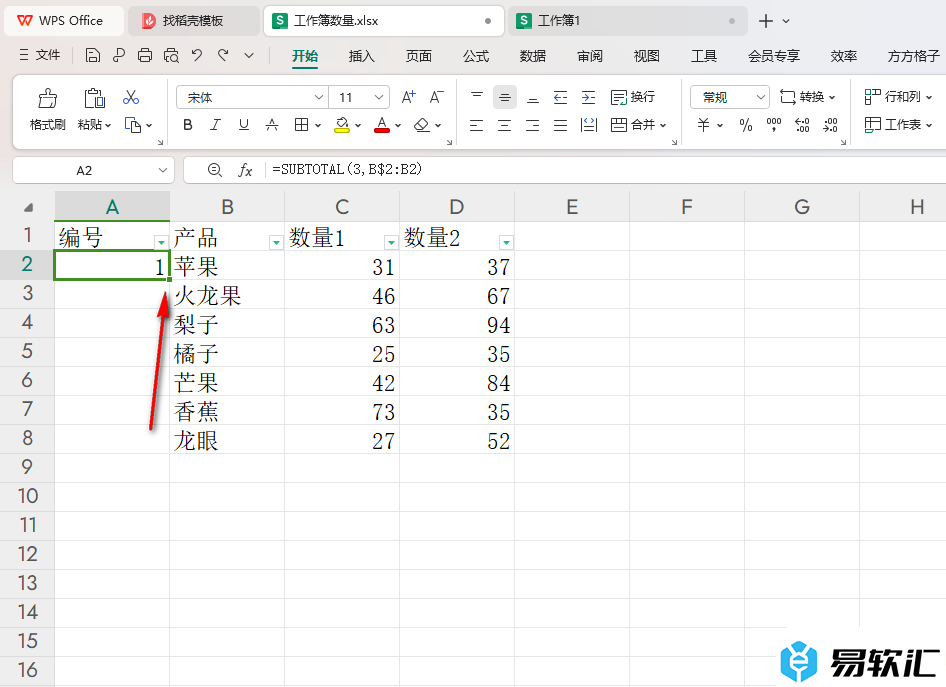Screen dimensions: 946x687
Task: Apply thousands separator style
Action: pos(773,125)
